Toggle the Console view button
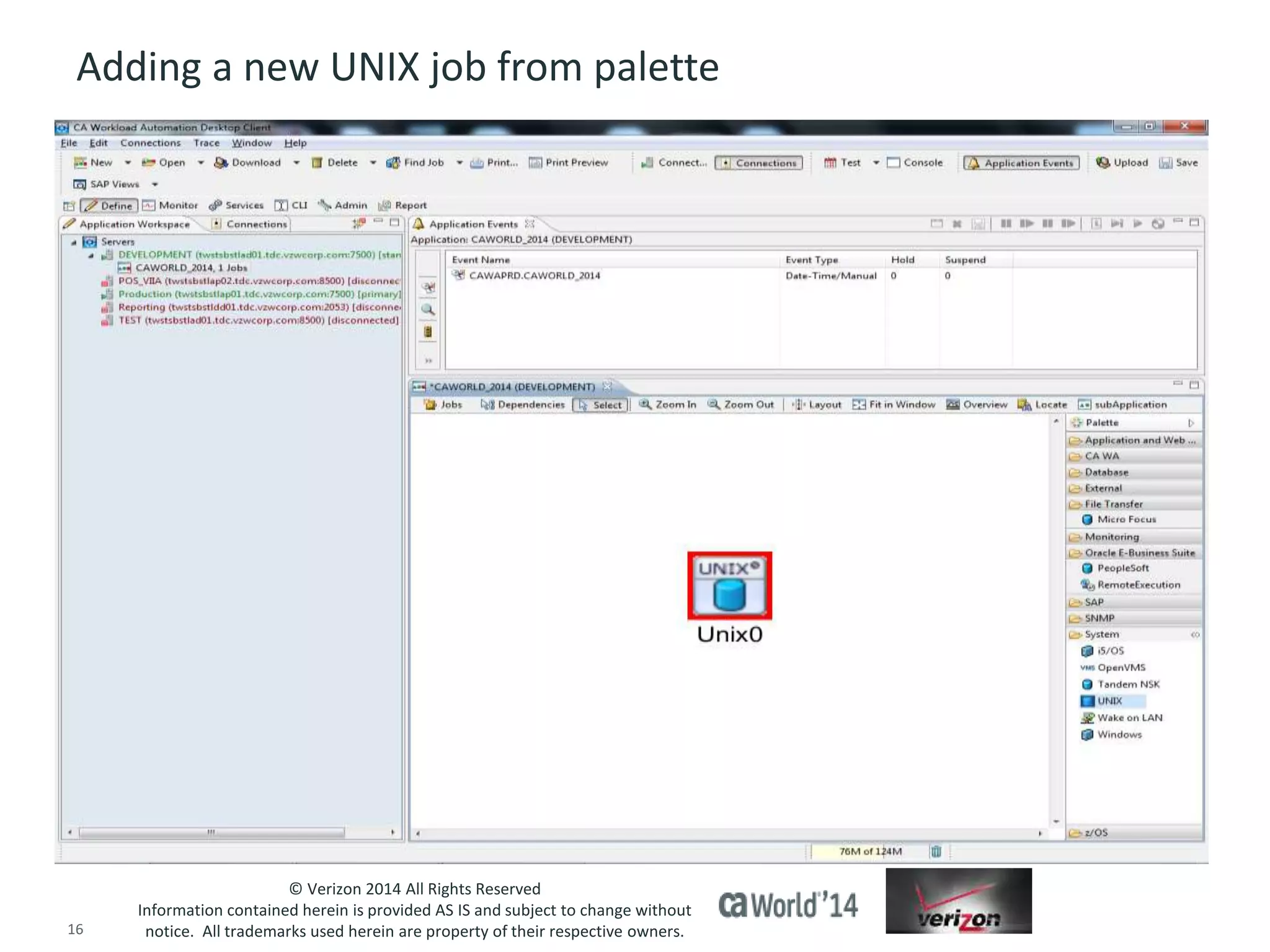The height and width of the screenshot is (952, 1270). (915, 162)
